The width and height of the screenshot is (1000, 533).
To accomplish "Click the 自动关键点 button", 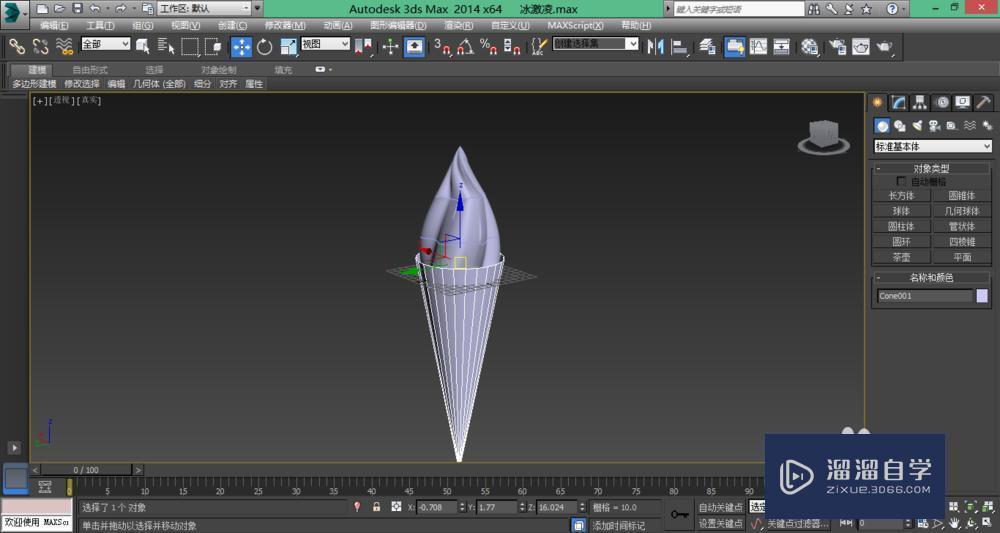I will tap(721, 507).
